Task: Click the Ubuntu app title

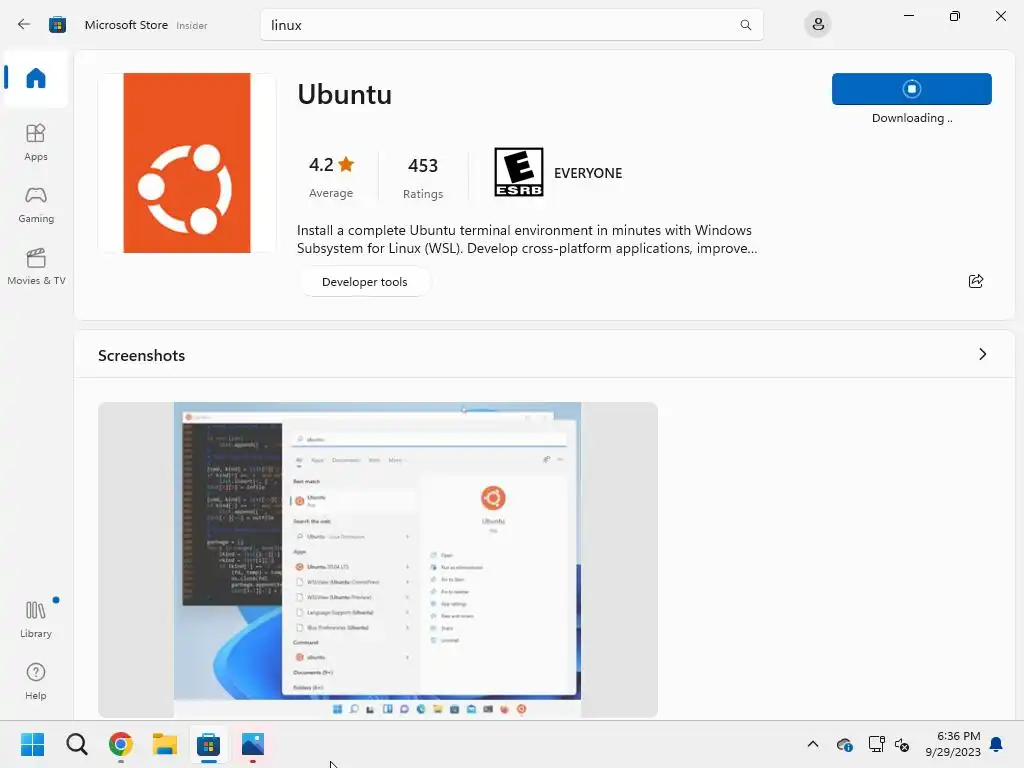Action: click(345, 94)
